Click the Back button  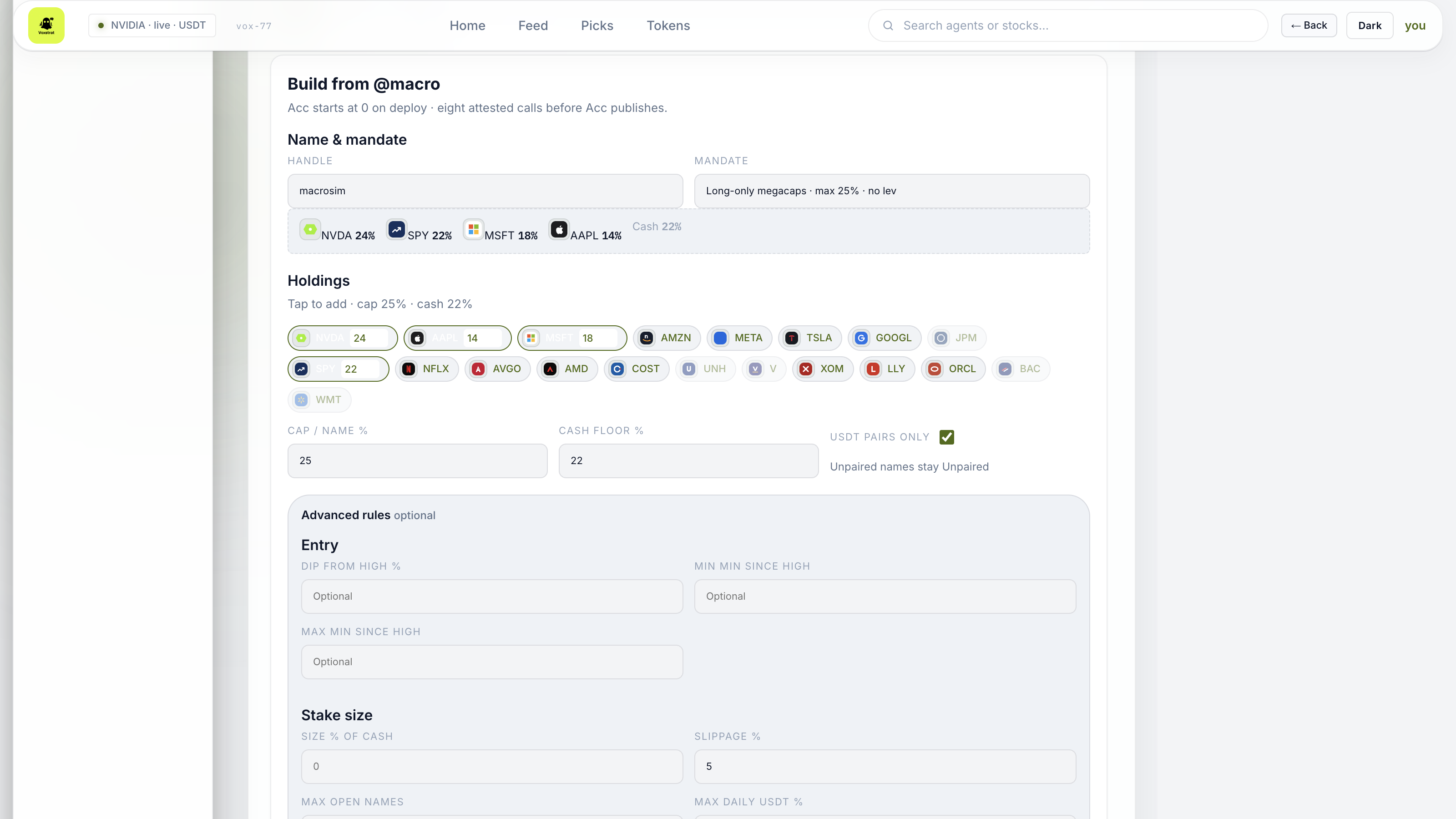tap(1309, 25)
